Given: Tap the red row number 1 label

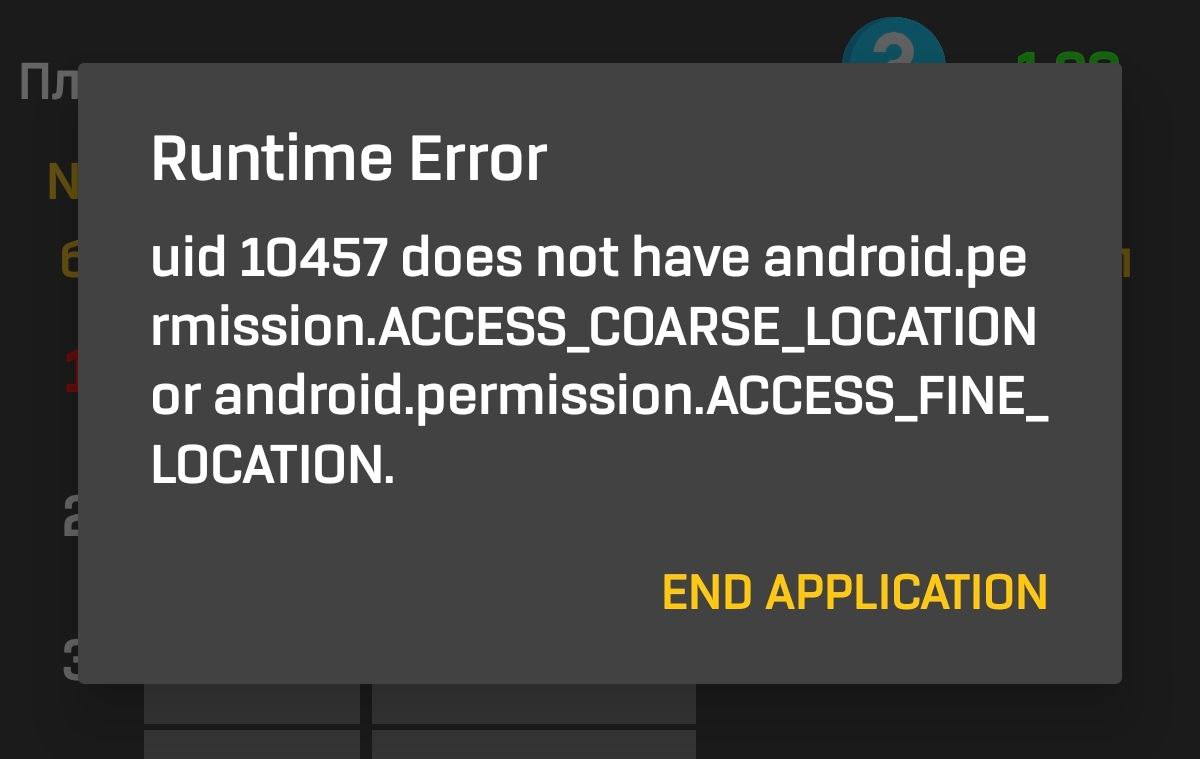Looking at the screenshot, I should pyautogui.click(x=71, y=371).
